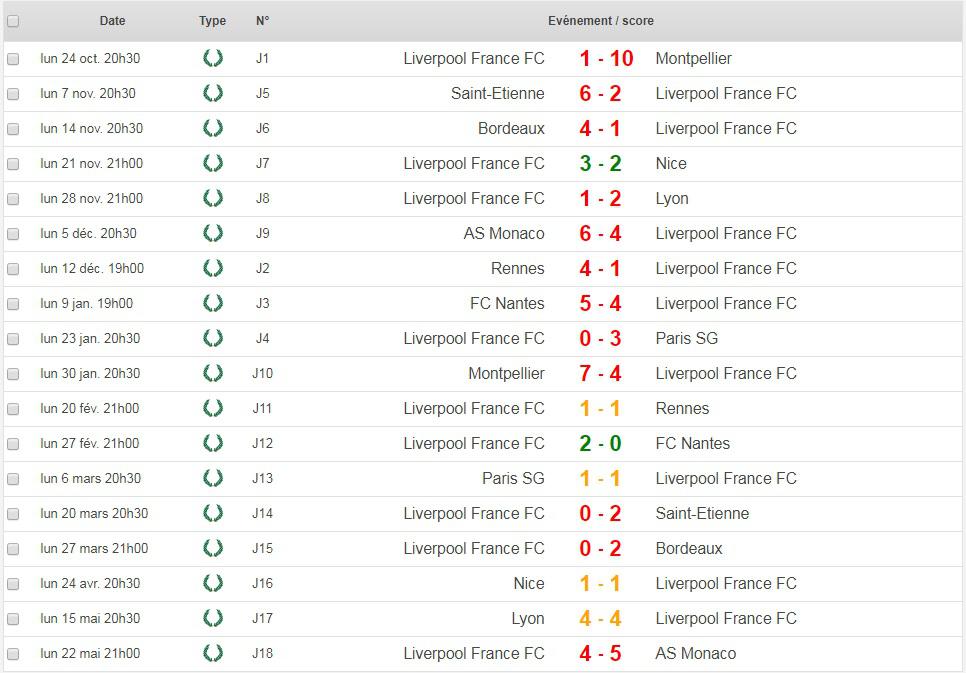
Task: Sort the table by the Date column header
Action: 113,20
